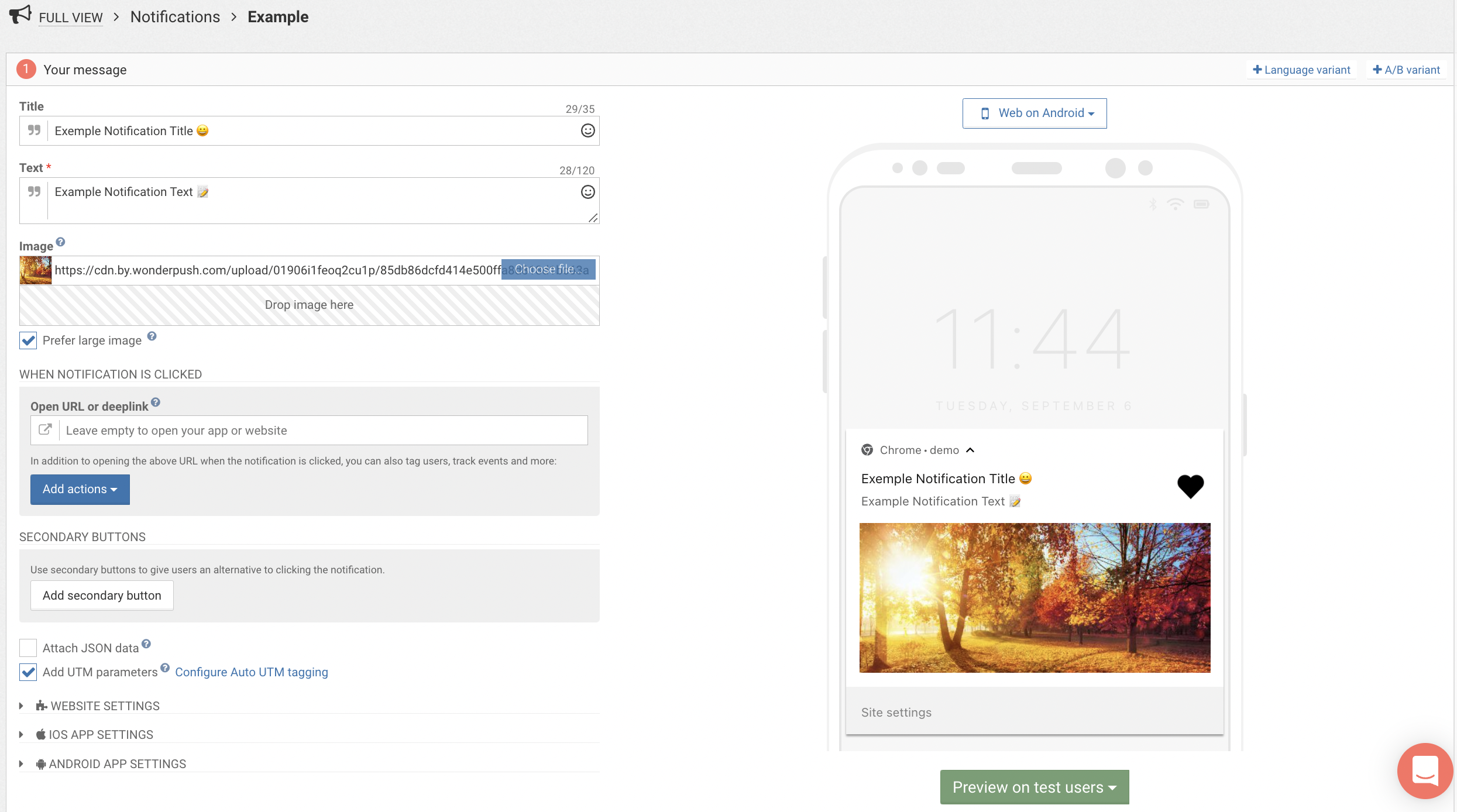The width and height of the screenshot is (1457, 812).
Task: Click the heart icon in the notification preview
Action: (1191, 486)
